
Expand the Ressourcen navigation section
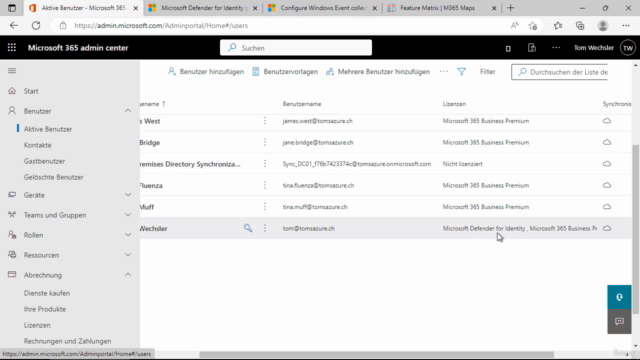(x=128, y=255)
